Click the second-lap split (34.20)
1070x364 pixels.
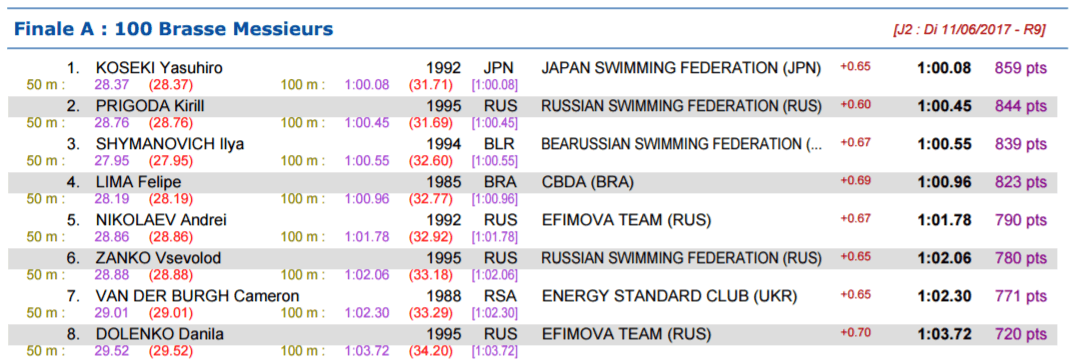coord(431,352)
